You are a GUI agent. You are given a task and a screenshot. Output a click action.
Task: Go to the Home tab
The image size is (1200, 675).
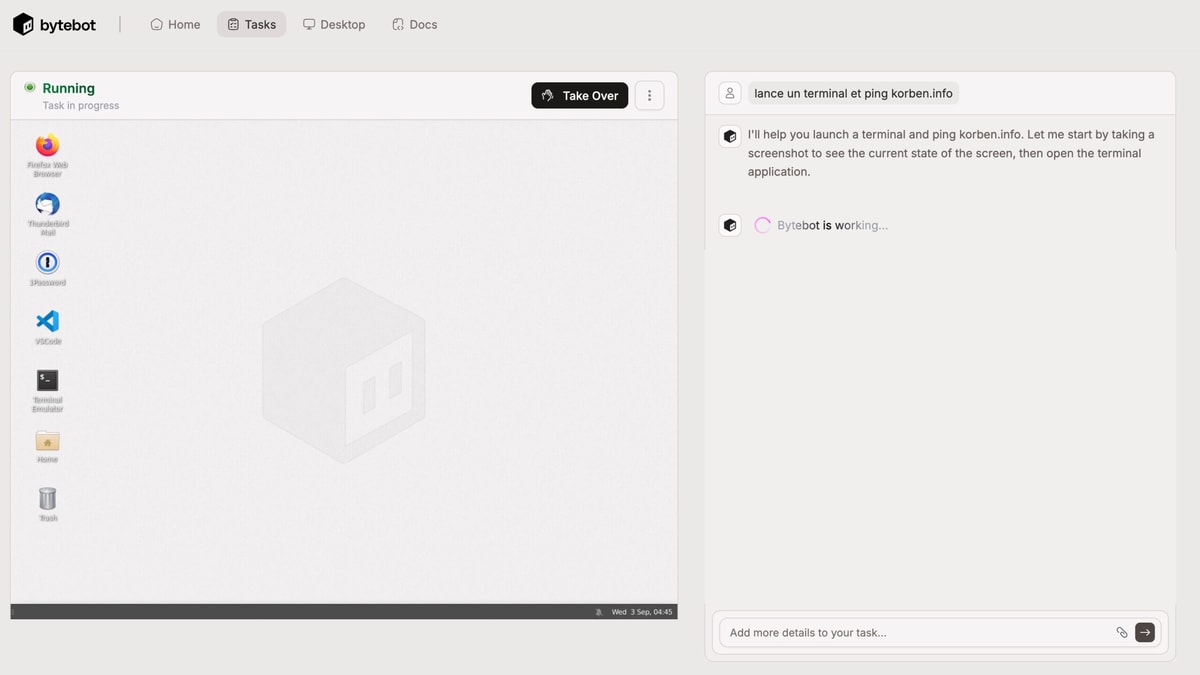[175, 25]
